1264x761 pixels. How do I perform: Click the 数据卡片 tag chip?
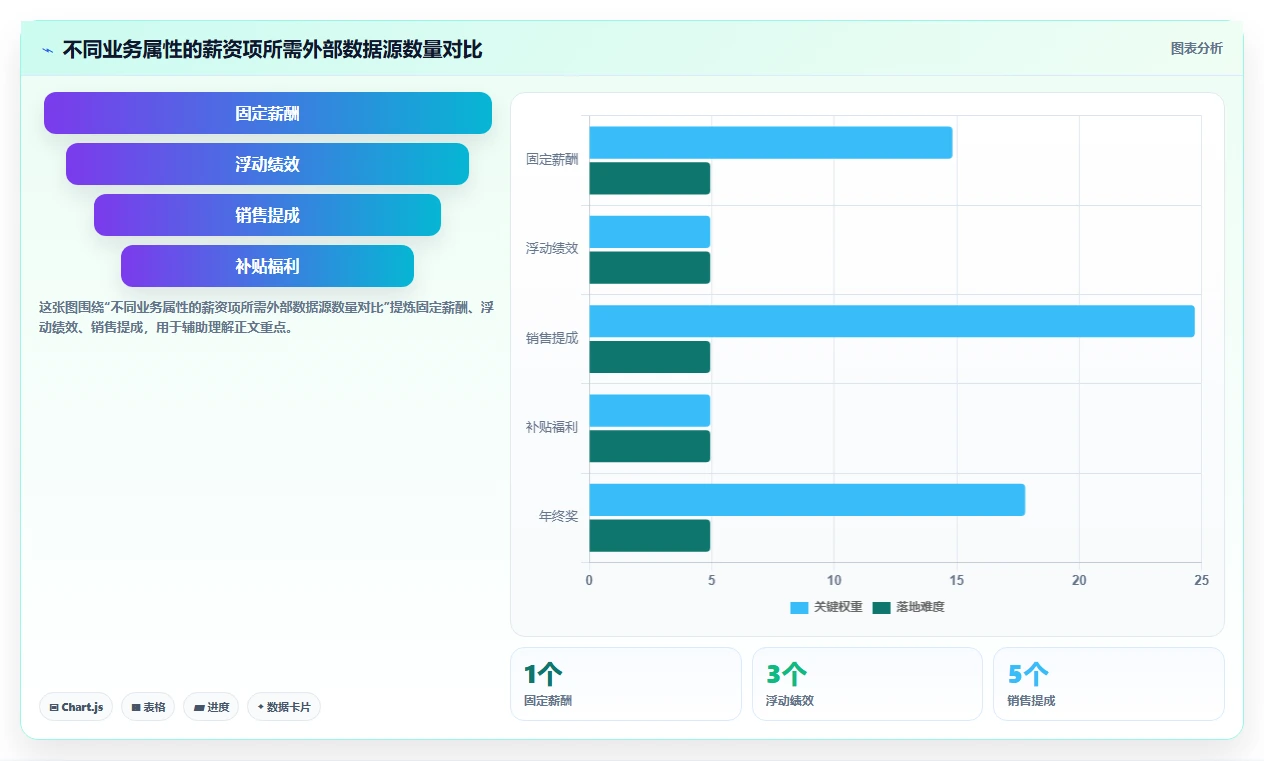pyautogui.click(x=284, y=707)
